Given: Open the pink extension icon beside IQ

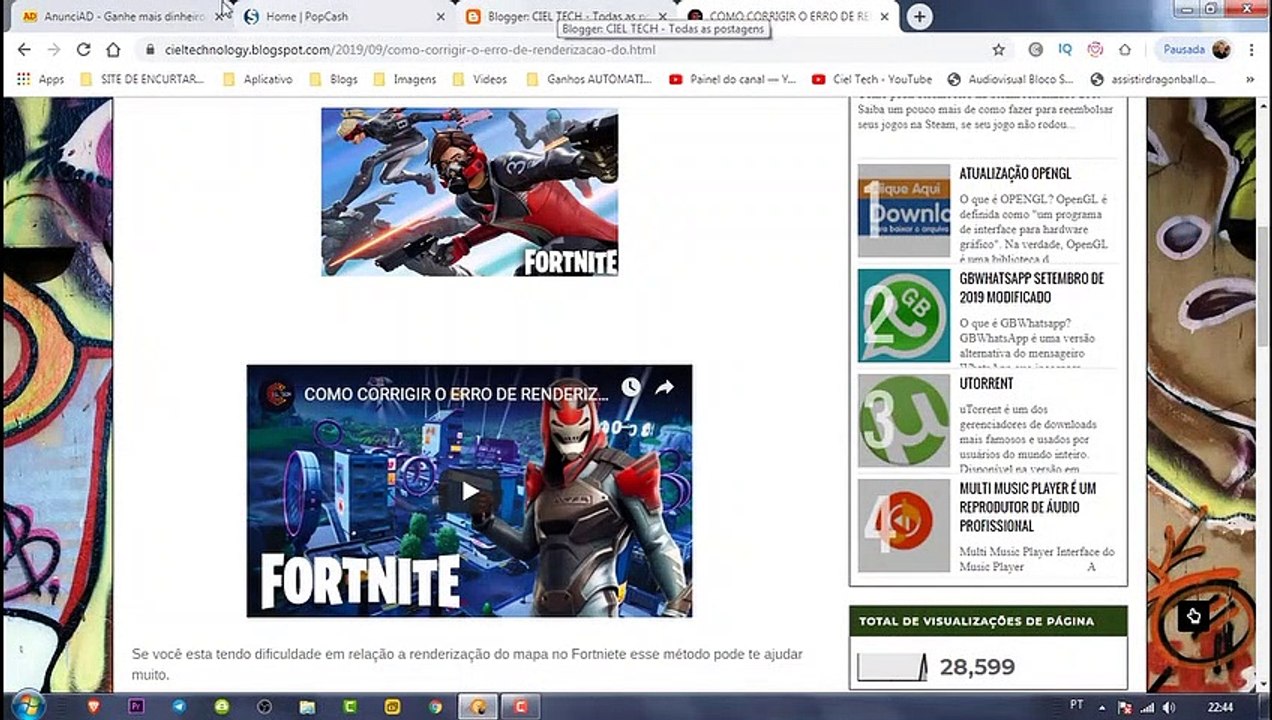Looking at the screenshot, I should tap(1095, 49).
